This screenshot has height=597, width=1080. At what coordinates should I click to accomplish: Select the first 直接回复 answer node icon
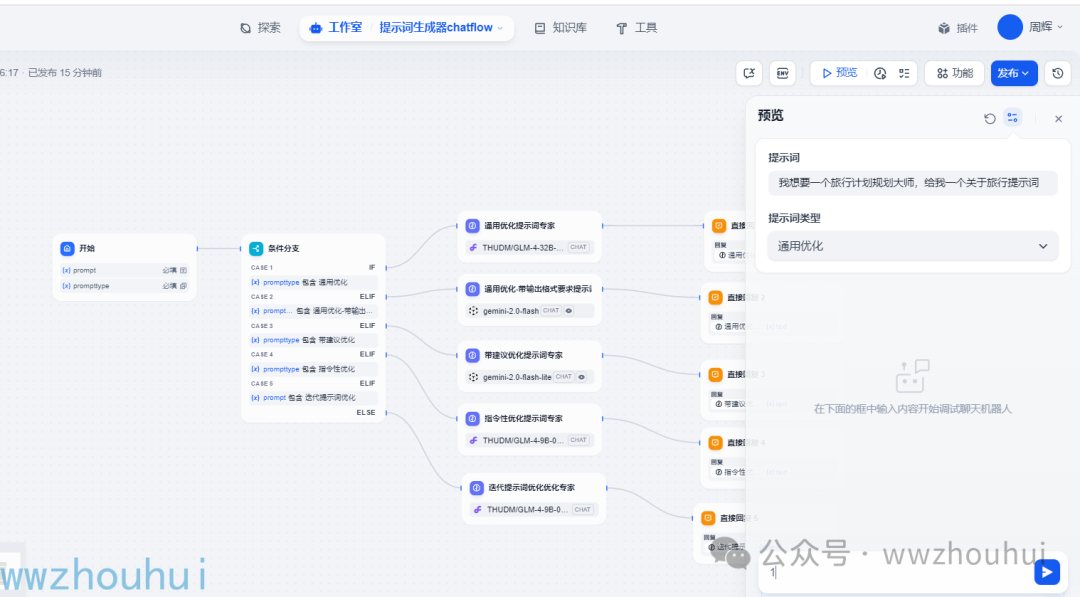pos(719,226)
